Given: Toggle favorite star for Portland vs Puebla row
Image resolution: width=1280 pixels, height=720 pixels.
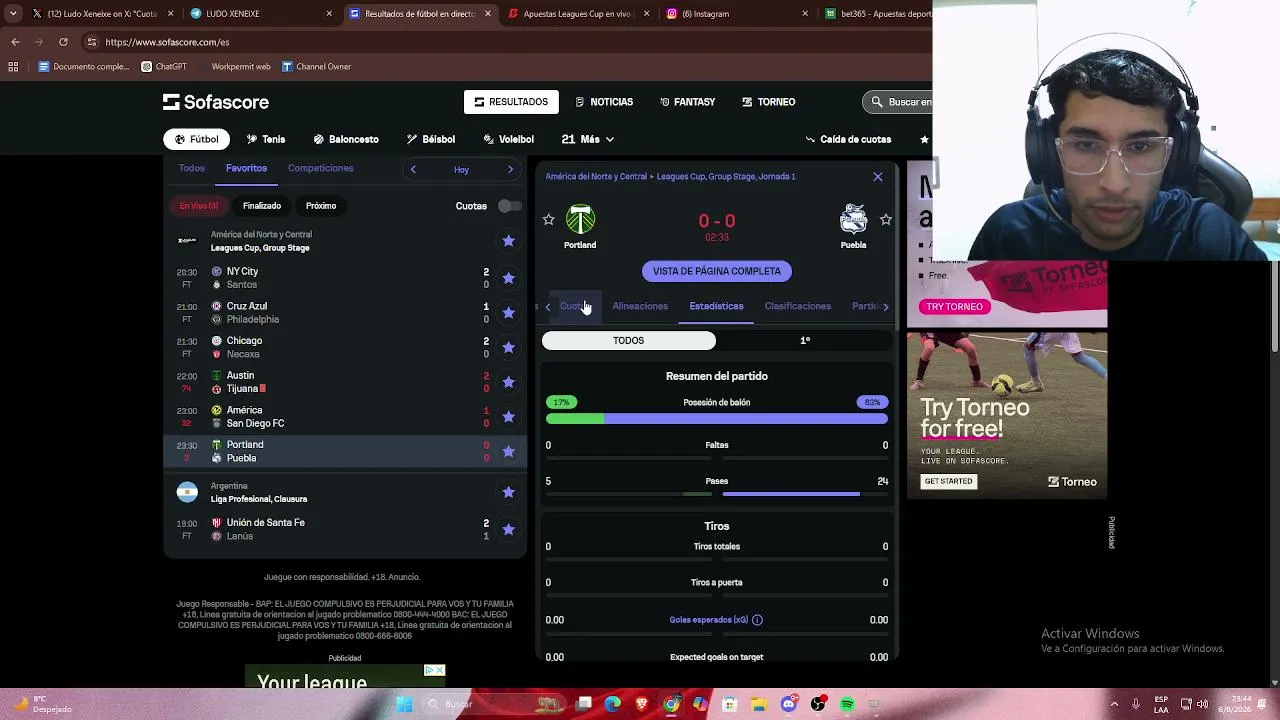Looking at the screenshot, I should click(x=508, y=452).
